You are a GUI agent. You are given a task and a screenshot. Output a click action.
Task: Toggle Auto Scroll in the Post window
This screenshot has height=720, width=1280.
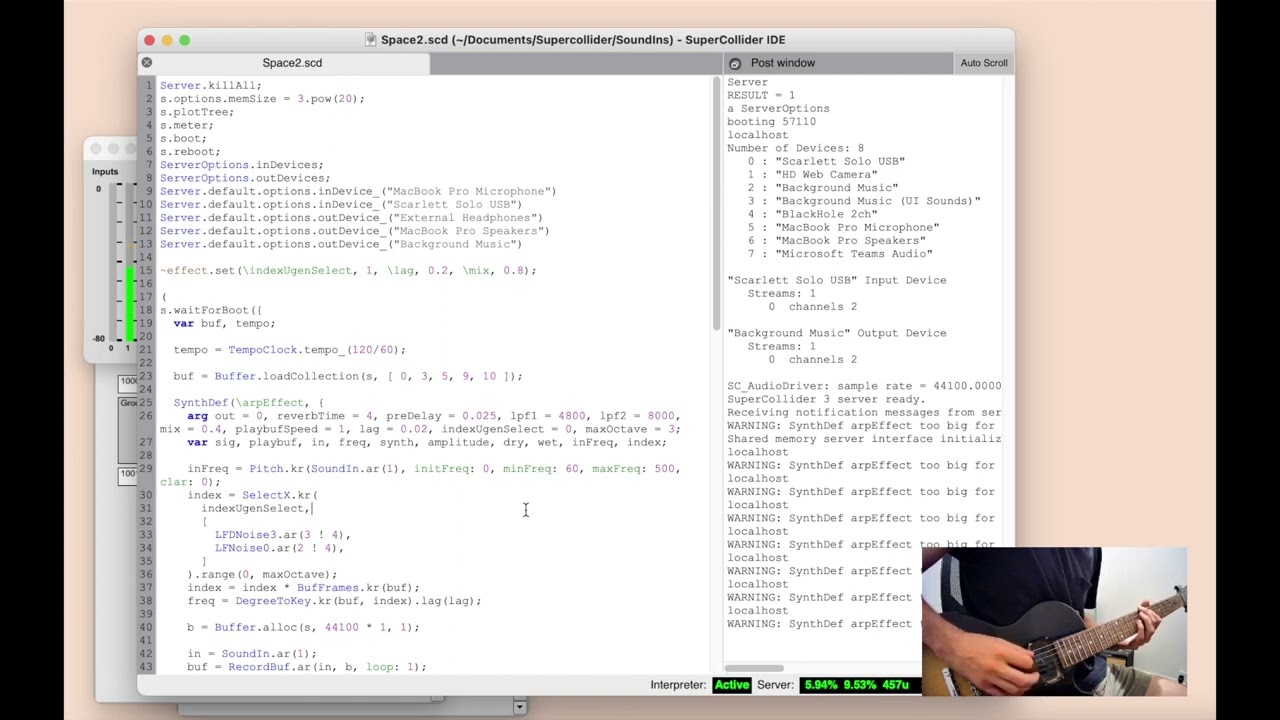click(984, 63)
